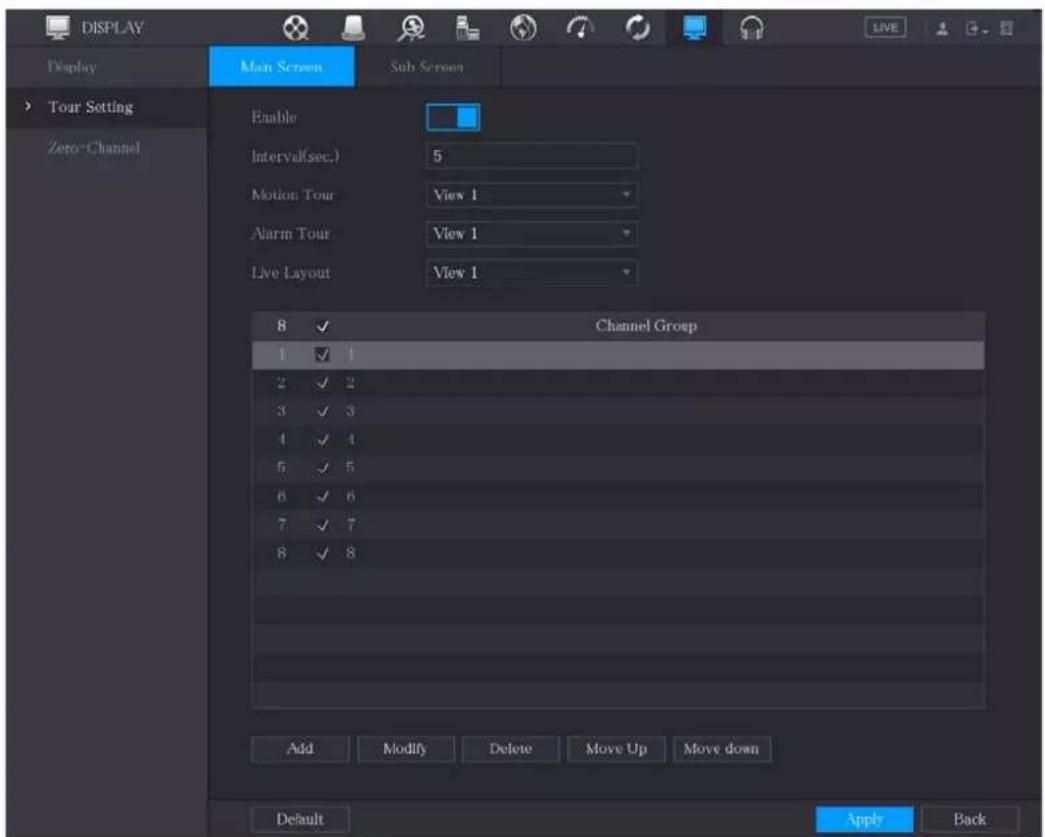Click the QR code icon at top right
This screenshot has width=1045, height=837.
click(1006, 29)
